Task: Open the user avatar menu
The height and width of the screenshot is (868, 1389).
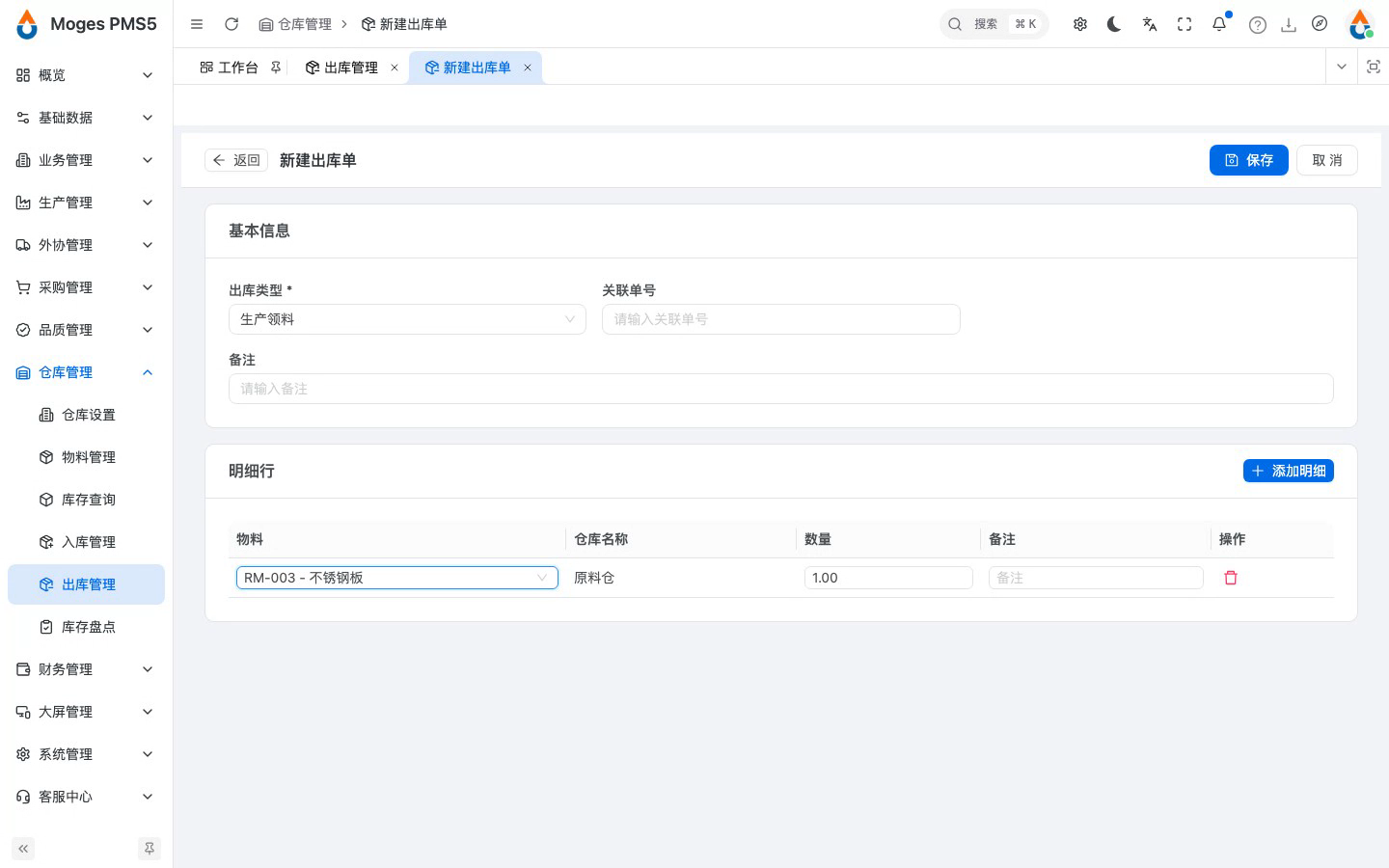Action: click(x=1360, y=24)
